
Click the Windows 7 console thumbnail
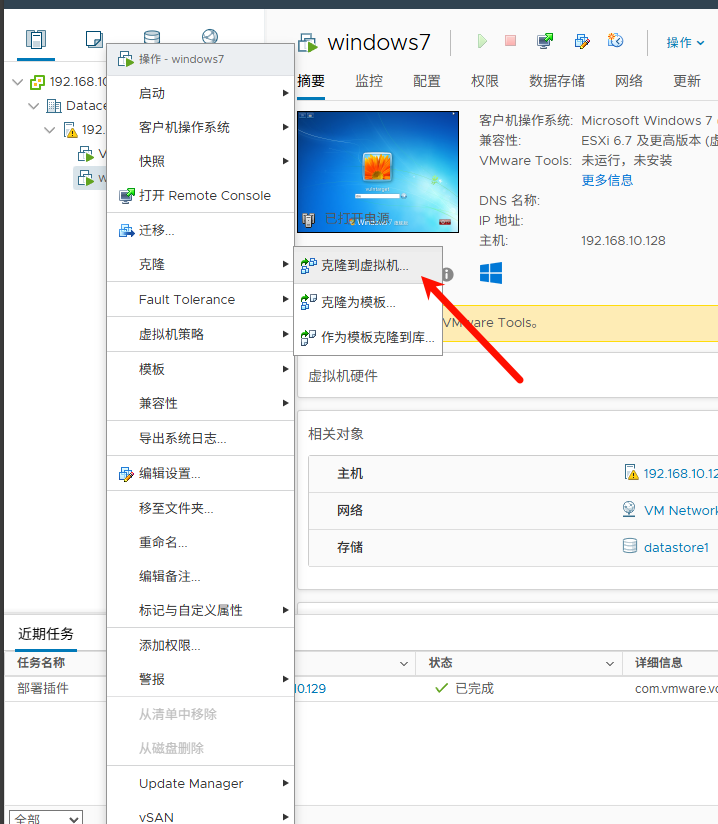(x=378, y=172)
